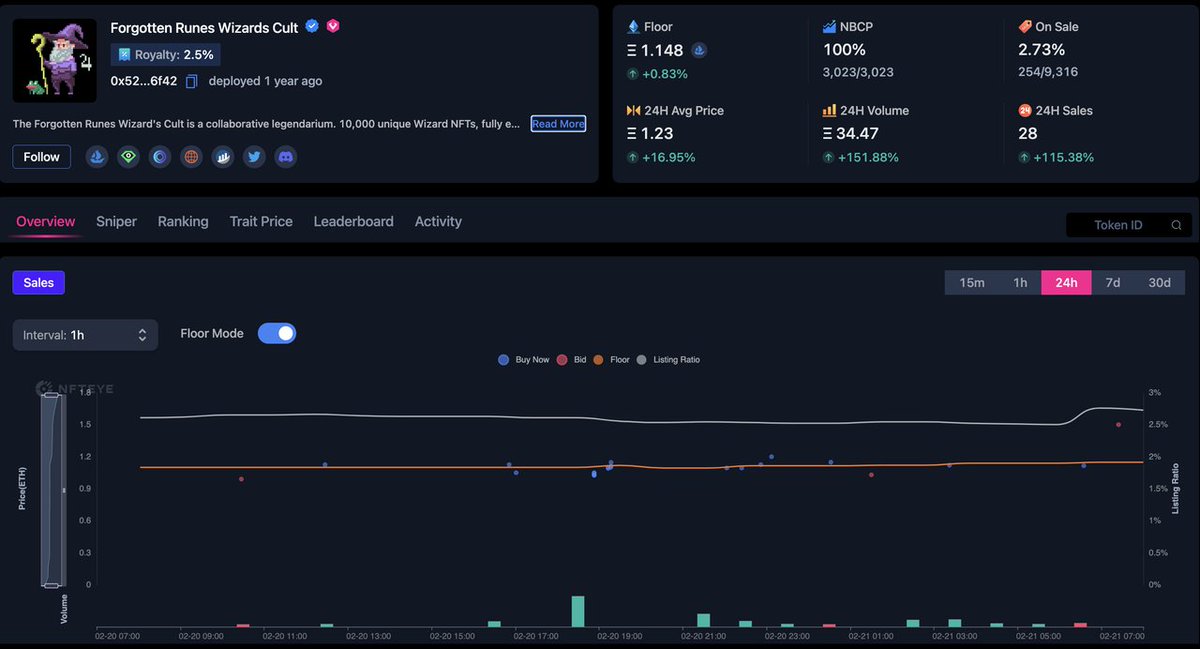Image resolution: width=1200 pixels, height=649 pixels.
Task: Open the LooksRare green eye icon
Action: (x=128, y=157)
